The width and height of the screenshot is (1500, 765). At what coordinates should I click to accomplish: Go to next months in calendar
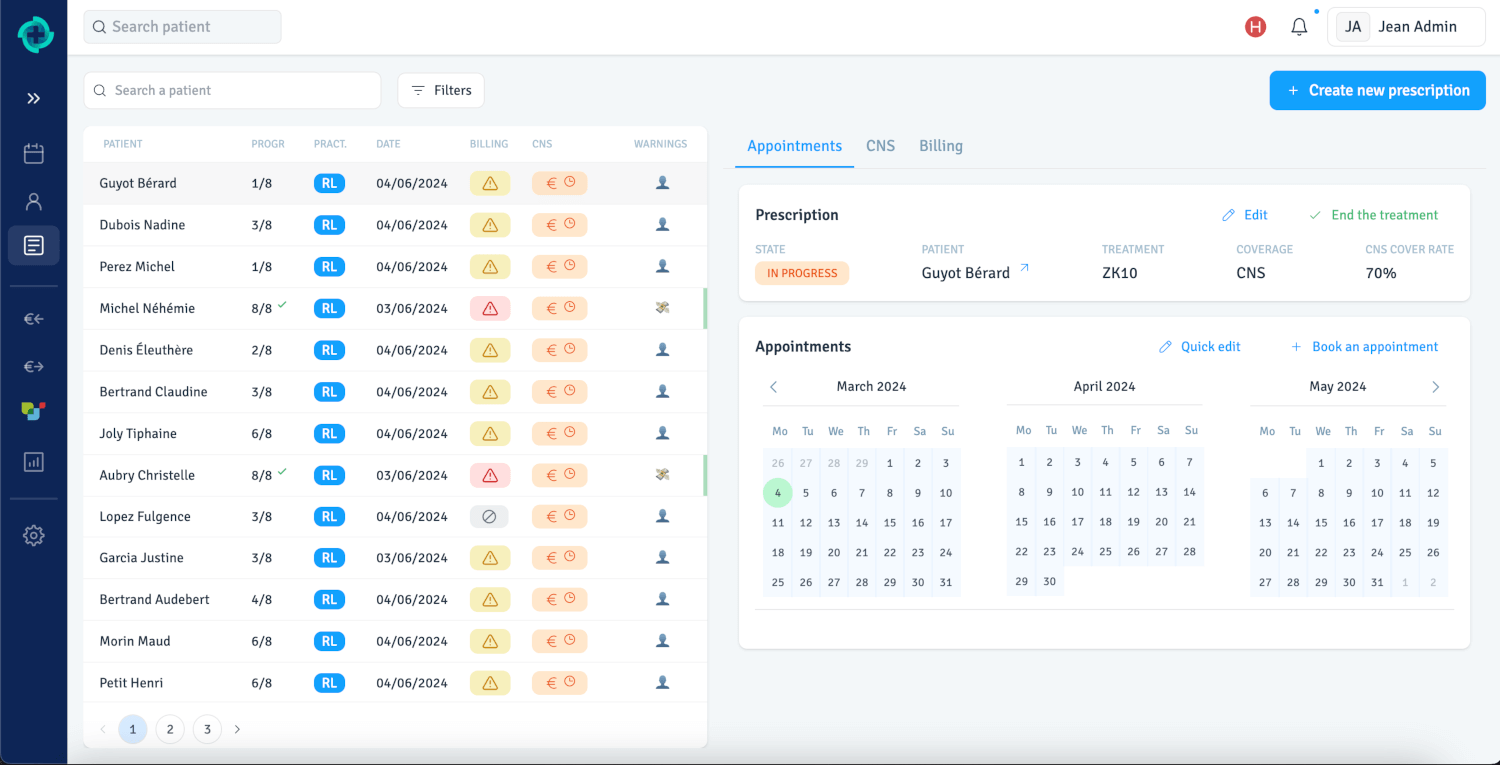click(x=1436, y=387)
